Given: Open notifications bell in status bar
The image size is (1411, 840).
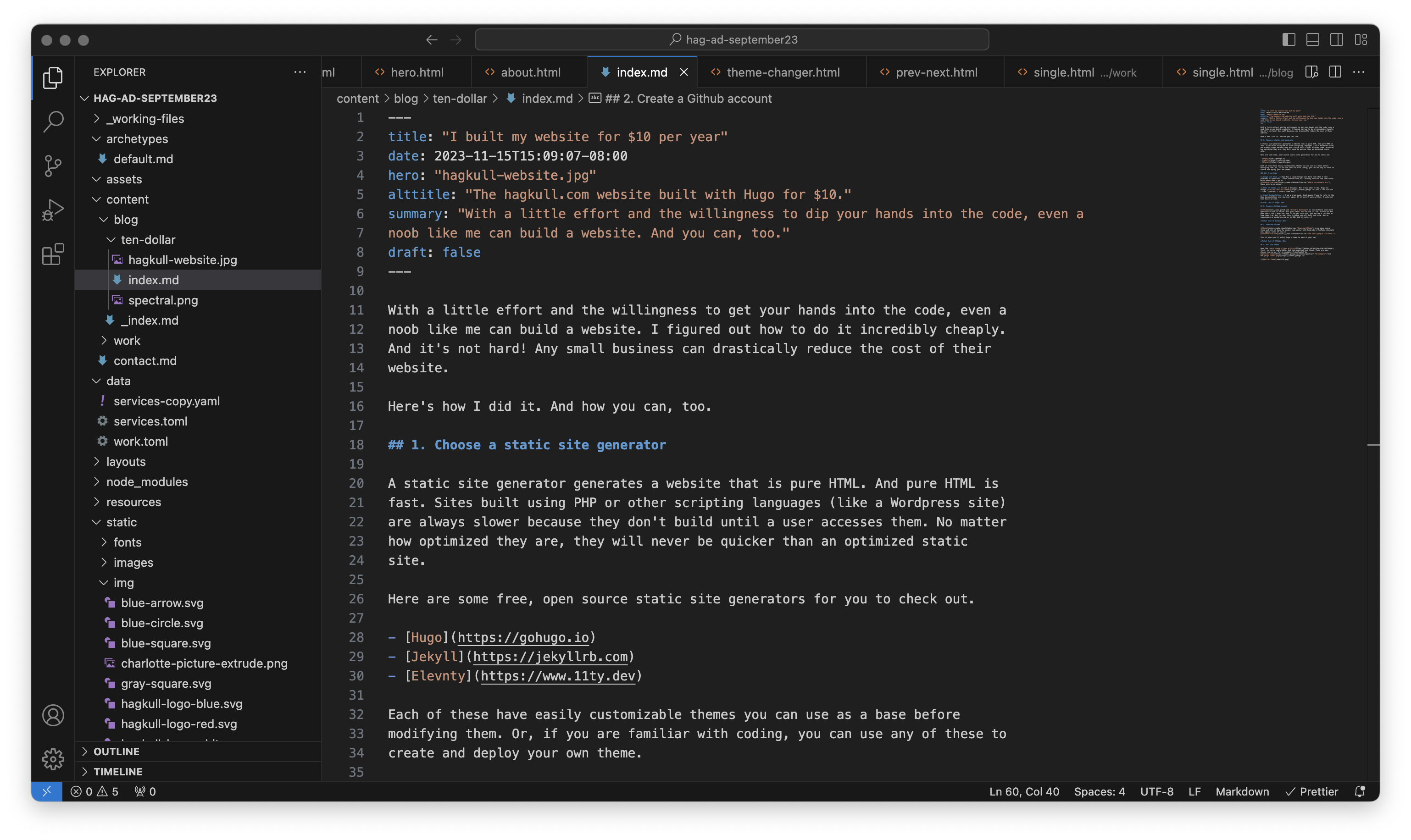Looking at the screenshot, I should pos(1360,791).
